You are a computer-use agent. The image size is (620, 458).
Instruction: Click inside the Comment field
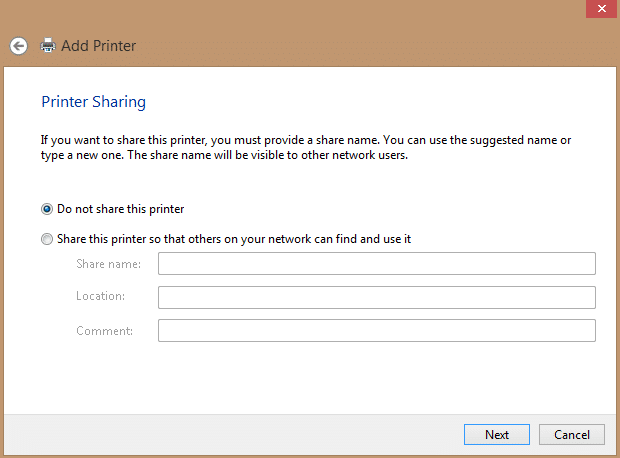376,331
